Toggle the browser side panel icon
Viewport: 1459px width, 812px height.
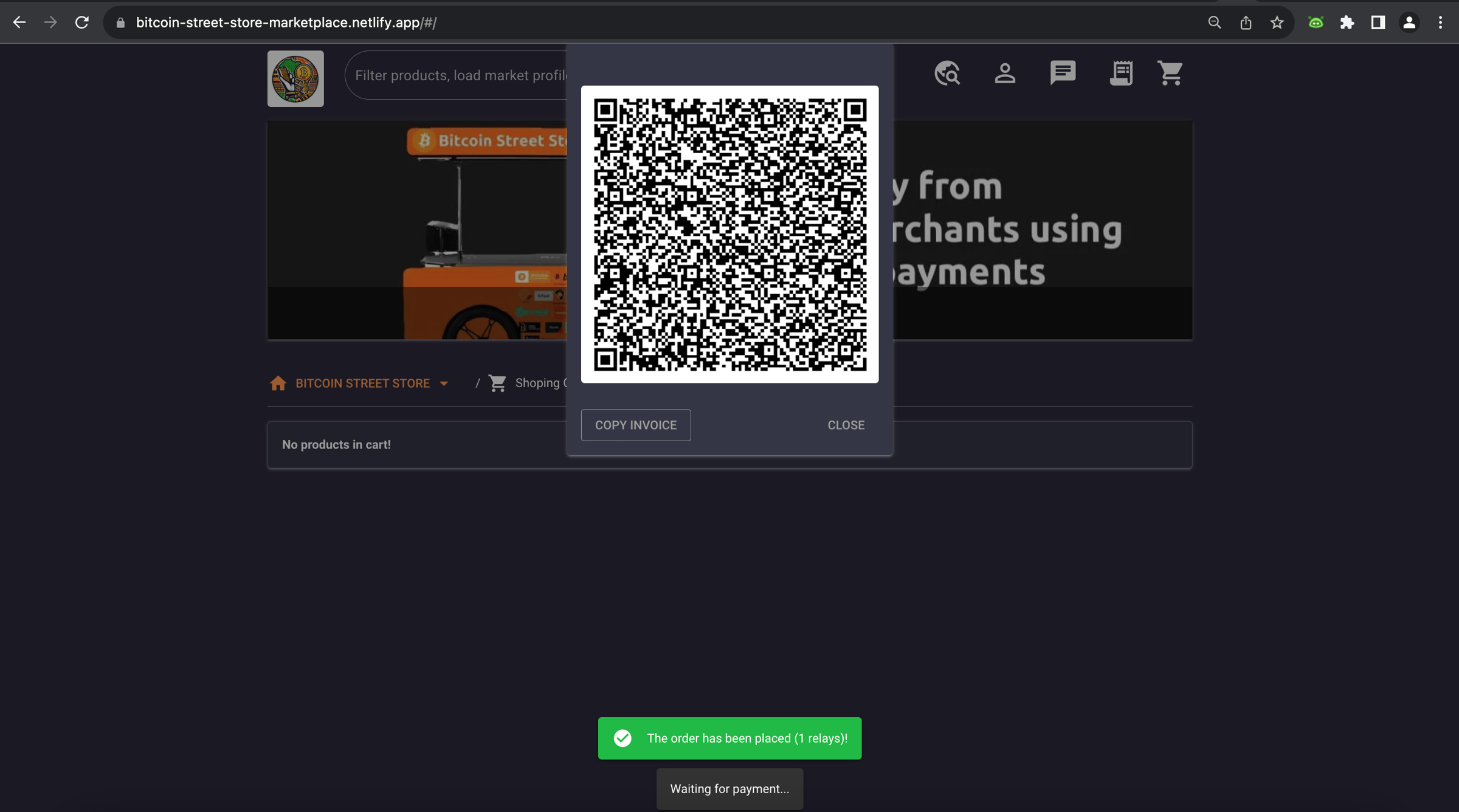tap(1378, 22)
